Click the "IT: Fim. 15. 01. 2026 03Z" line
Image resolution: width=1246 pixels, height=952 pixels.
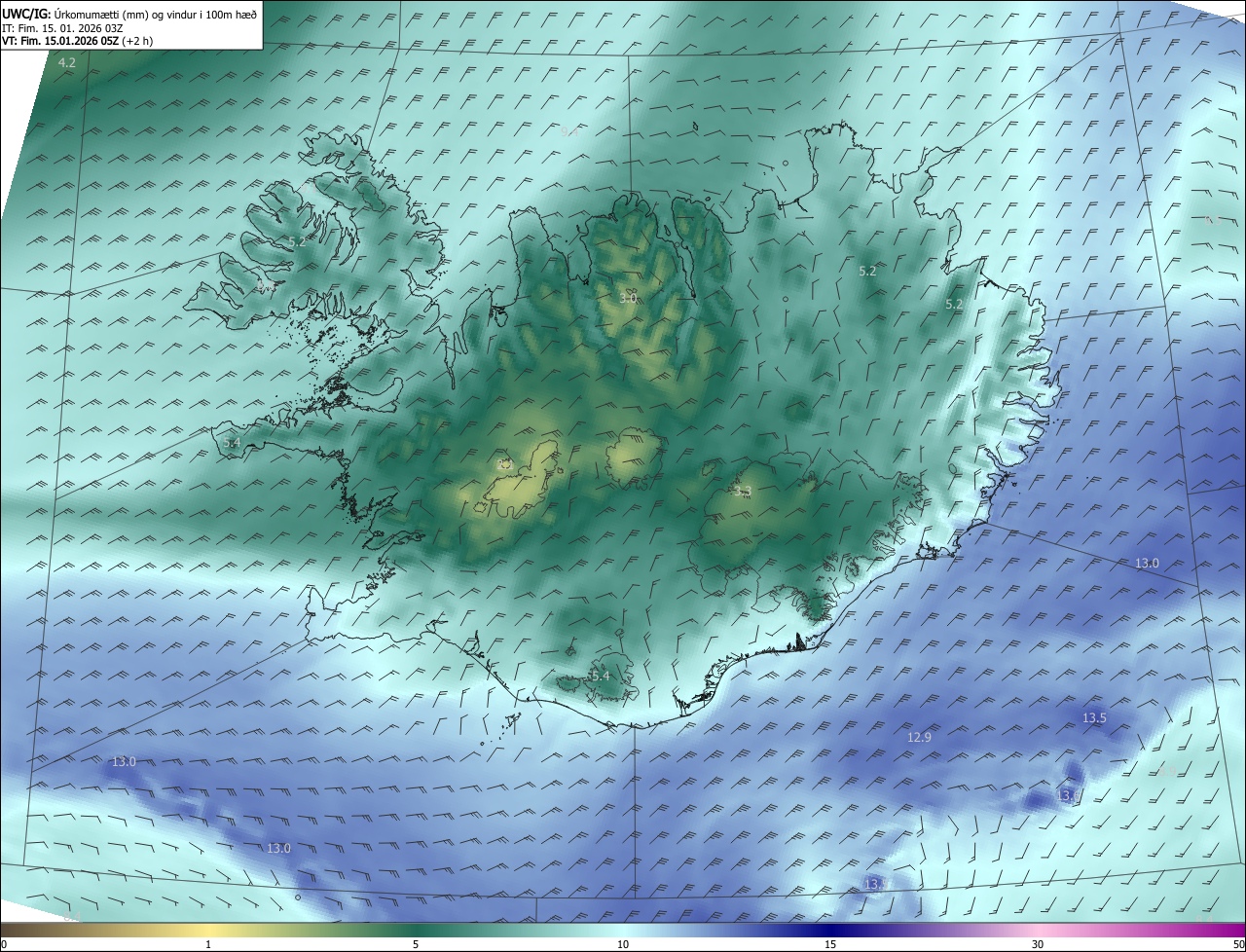click(x=62, y=28)
